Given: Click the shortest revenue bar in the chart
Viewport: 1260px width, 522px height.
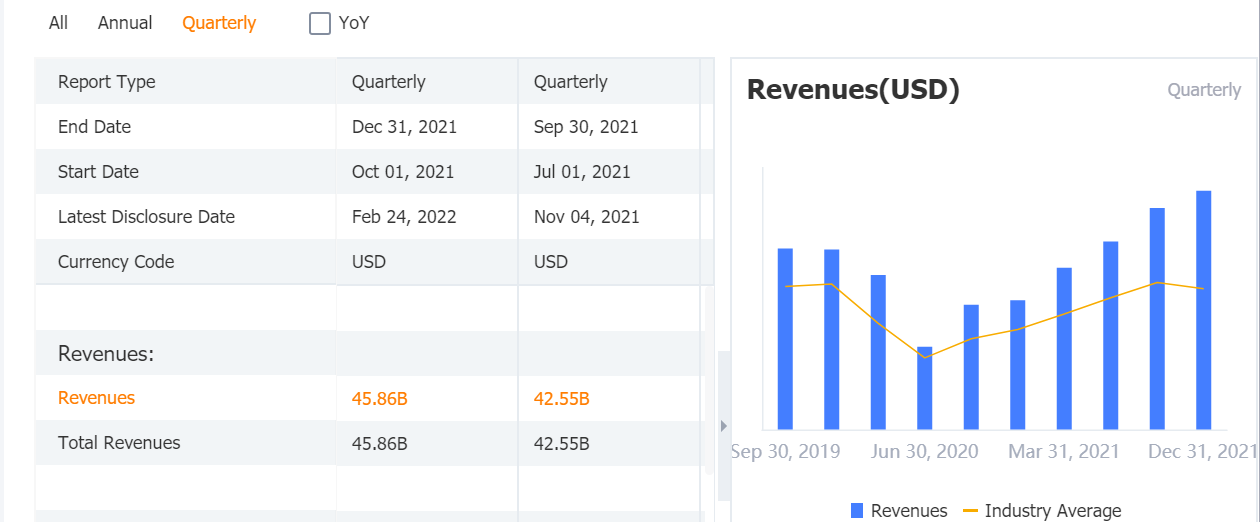Looking at the screenshot, I should tap(924, 388).
